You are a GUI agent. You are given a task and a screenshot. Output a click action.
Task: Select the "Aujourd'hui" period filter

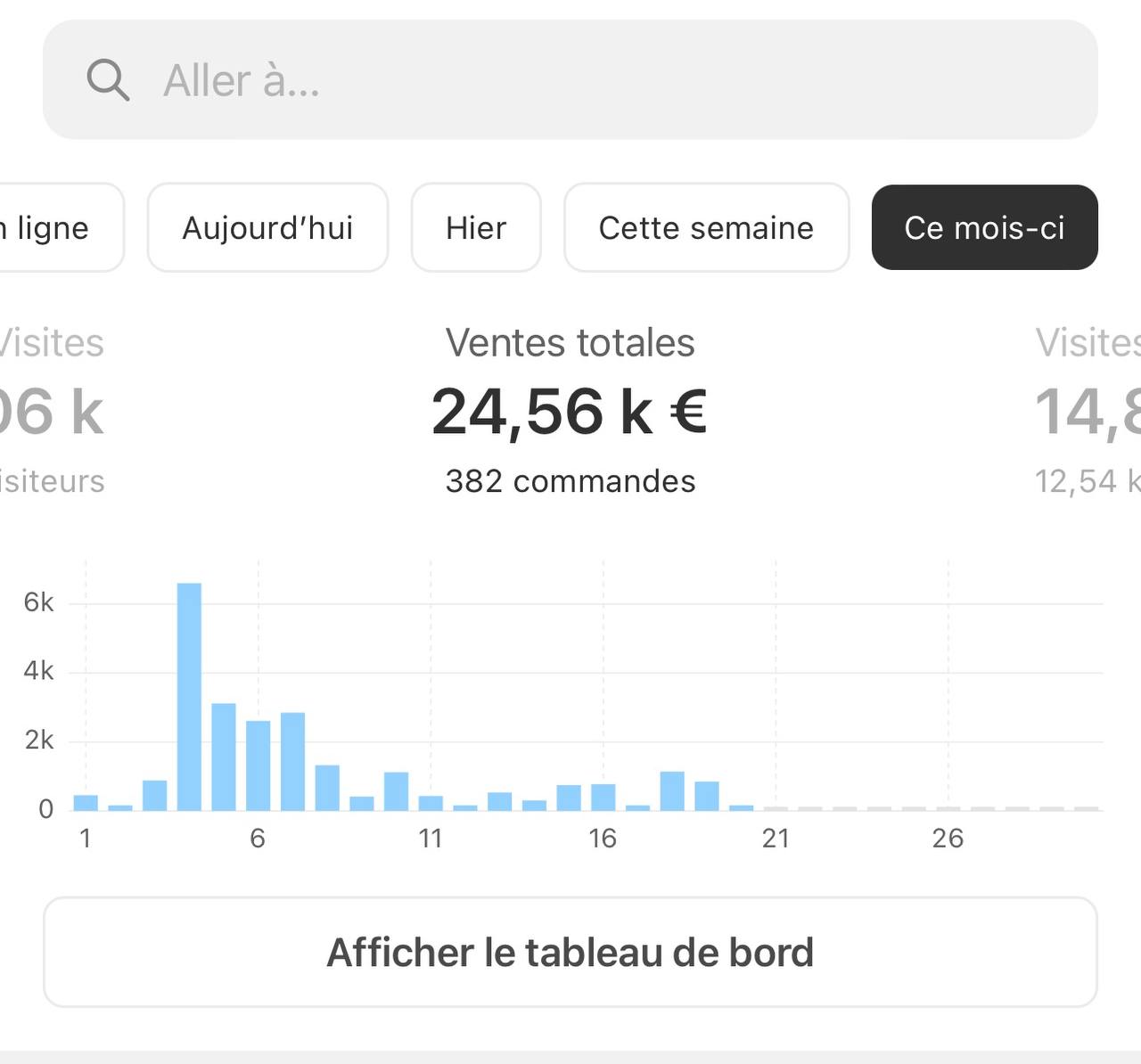pyautogui.click(x=267, y=227)
